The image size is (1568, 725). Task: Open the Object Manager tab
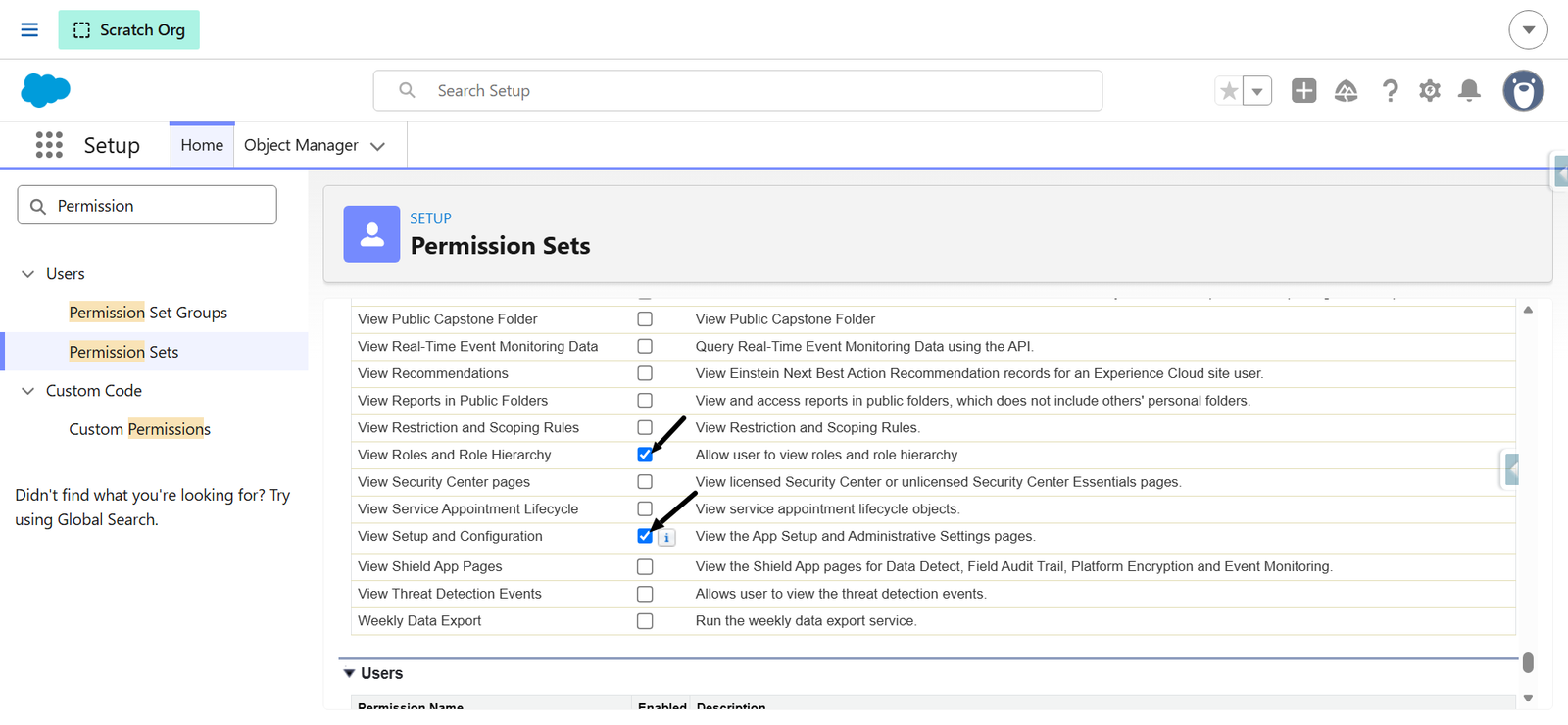coord(301,145)
